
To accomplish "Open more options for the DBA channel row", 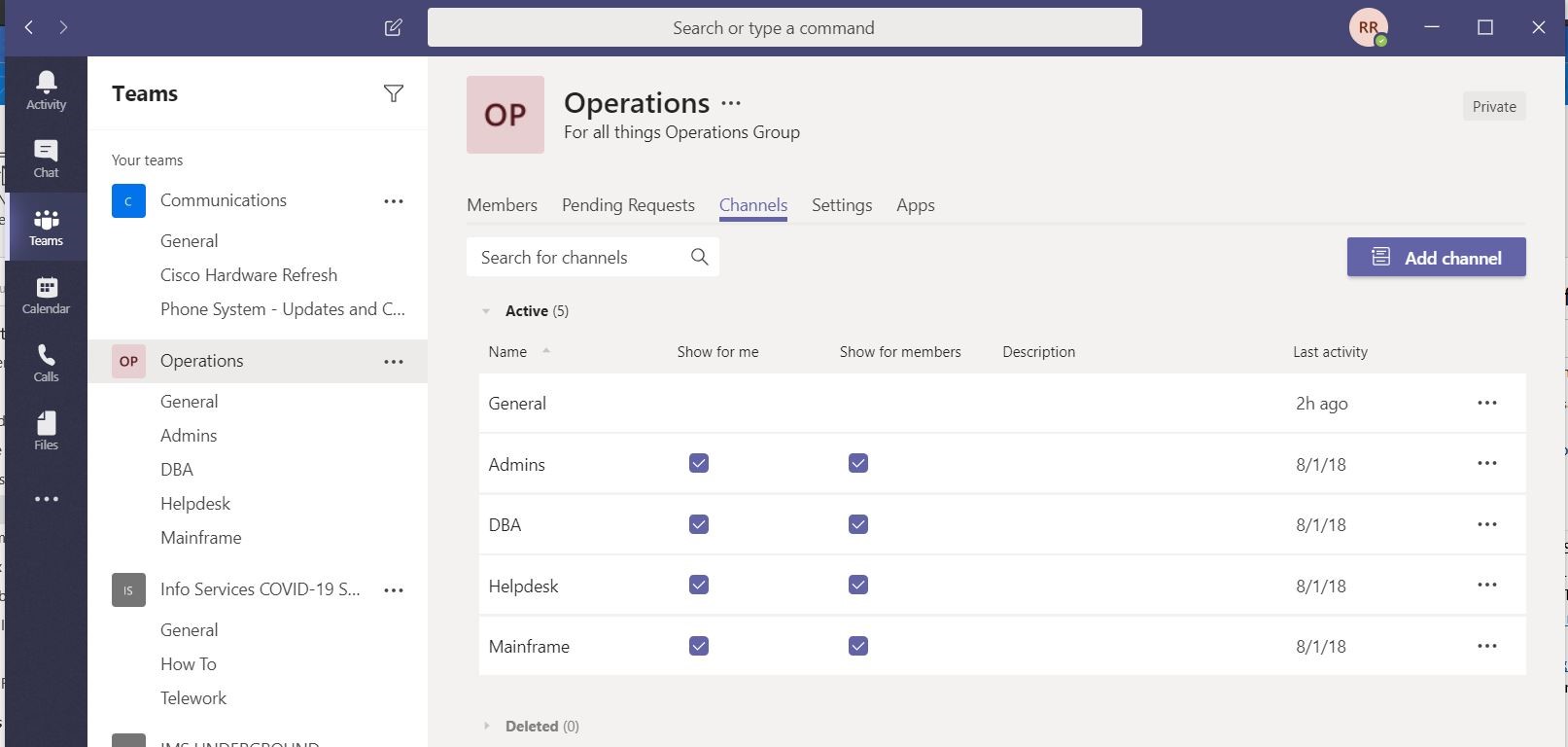I will click(1487, 524).
